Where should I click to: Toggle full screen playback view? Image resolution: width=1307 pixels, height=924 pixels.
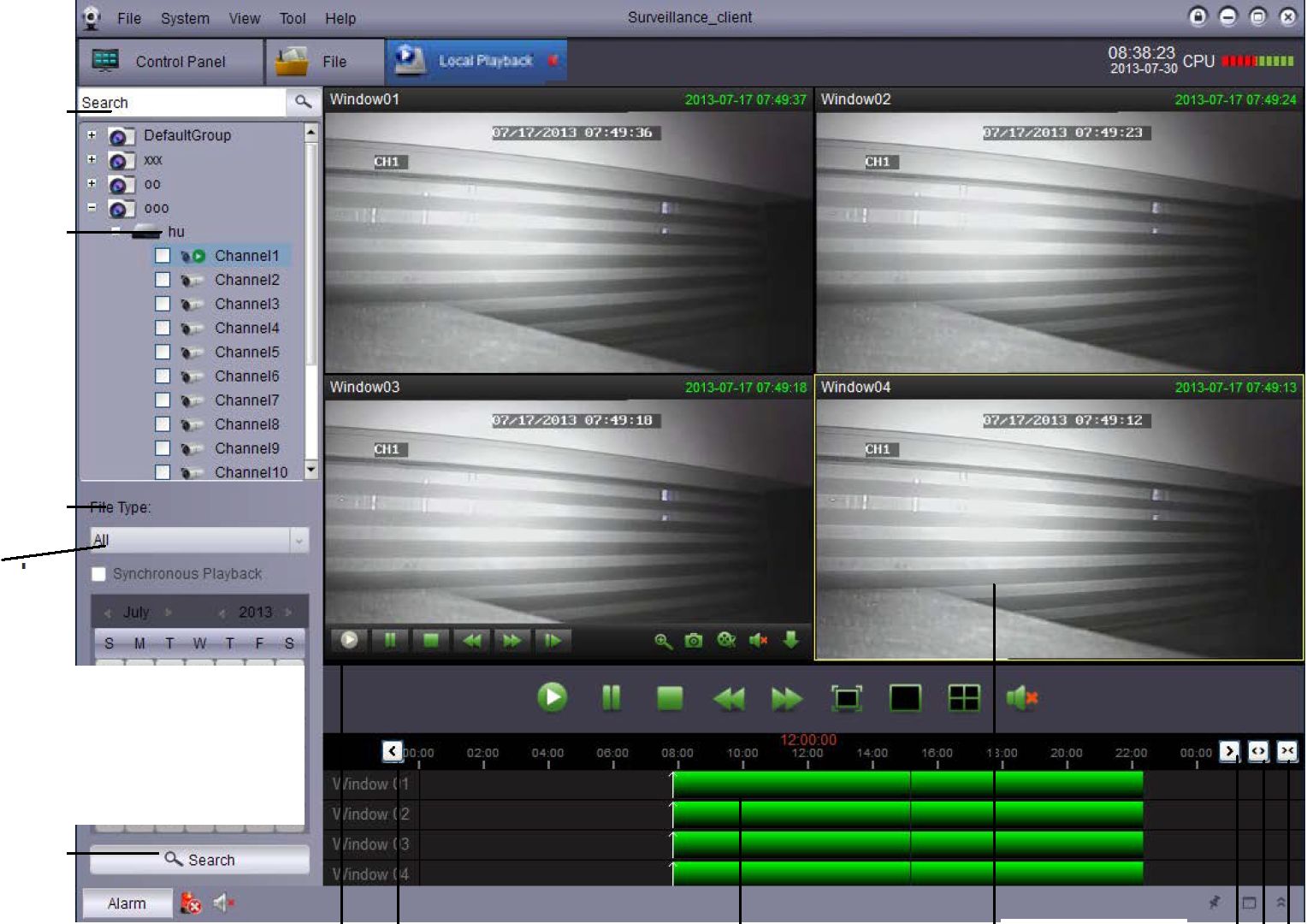[x=847, y=698]
